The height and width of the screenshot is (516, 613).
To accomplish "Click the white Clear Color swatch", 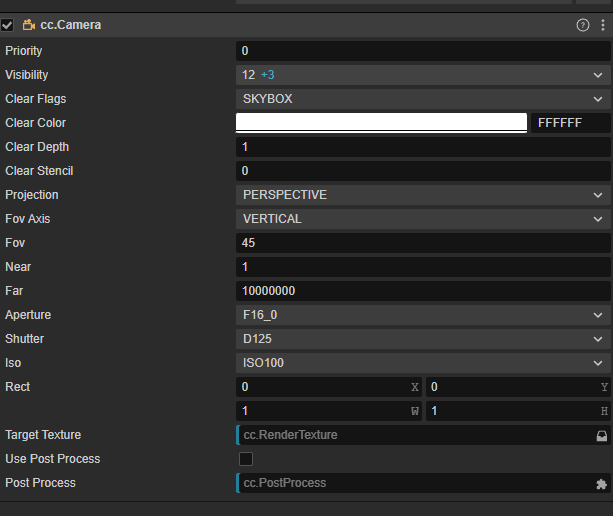I will pos(381,122).
